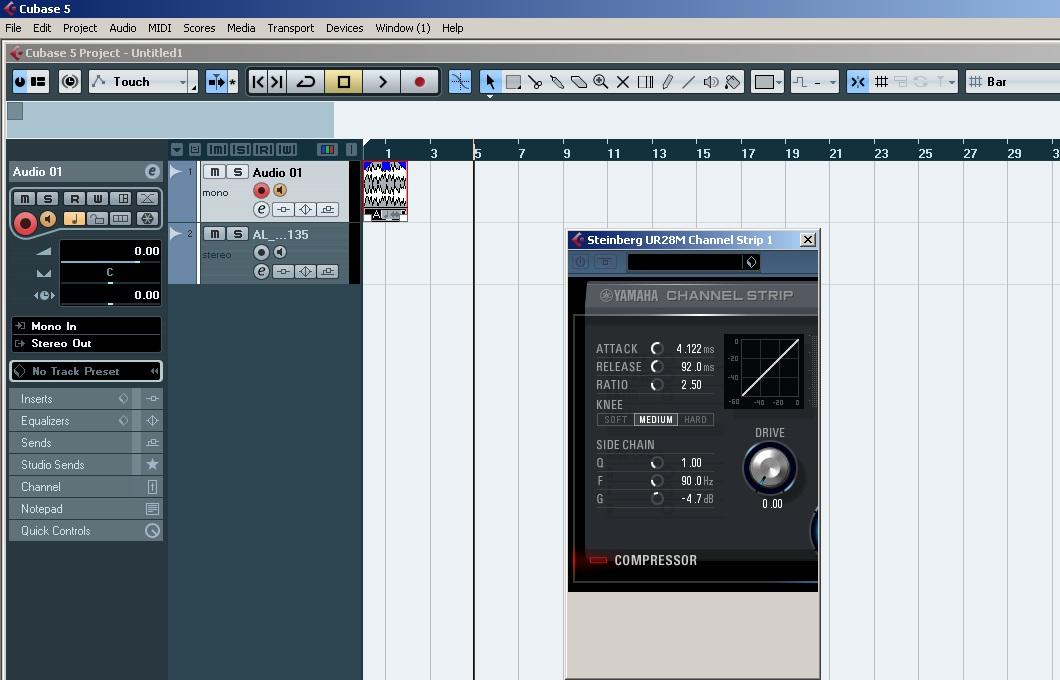Go to next marker in transport

tap(276, 82)
